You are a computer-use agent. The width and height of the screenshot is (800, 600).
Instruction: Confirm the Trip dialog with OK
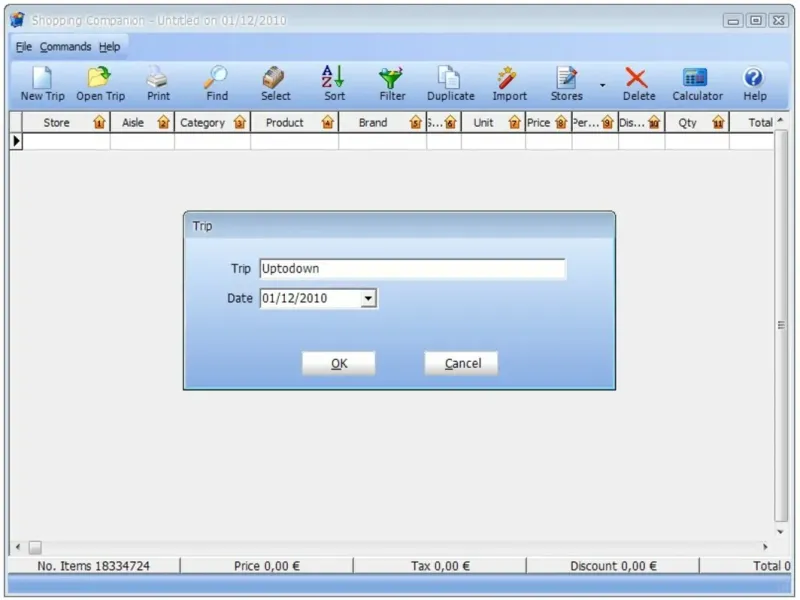tap(339, 363)
